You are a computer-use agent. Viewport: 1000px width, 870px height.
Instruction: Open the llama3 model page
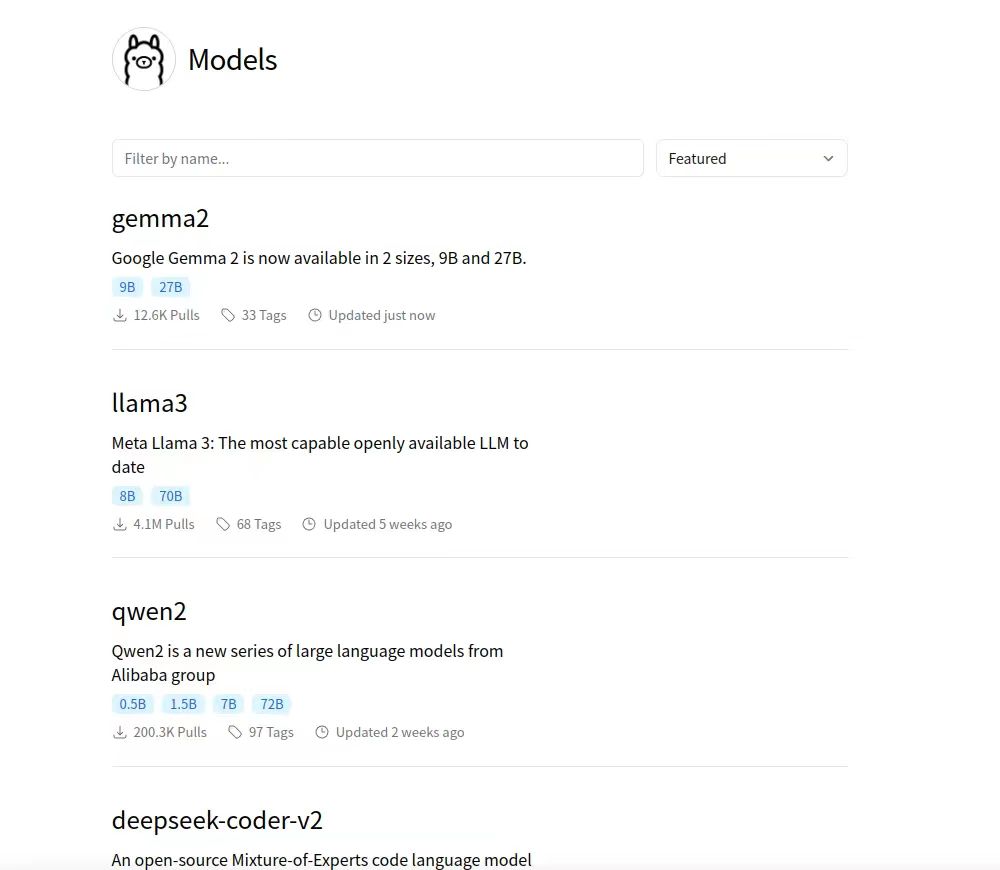[149, 403]
